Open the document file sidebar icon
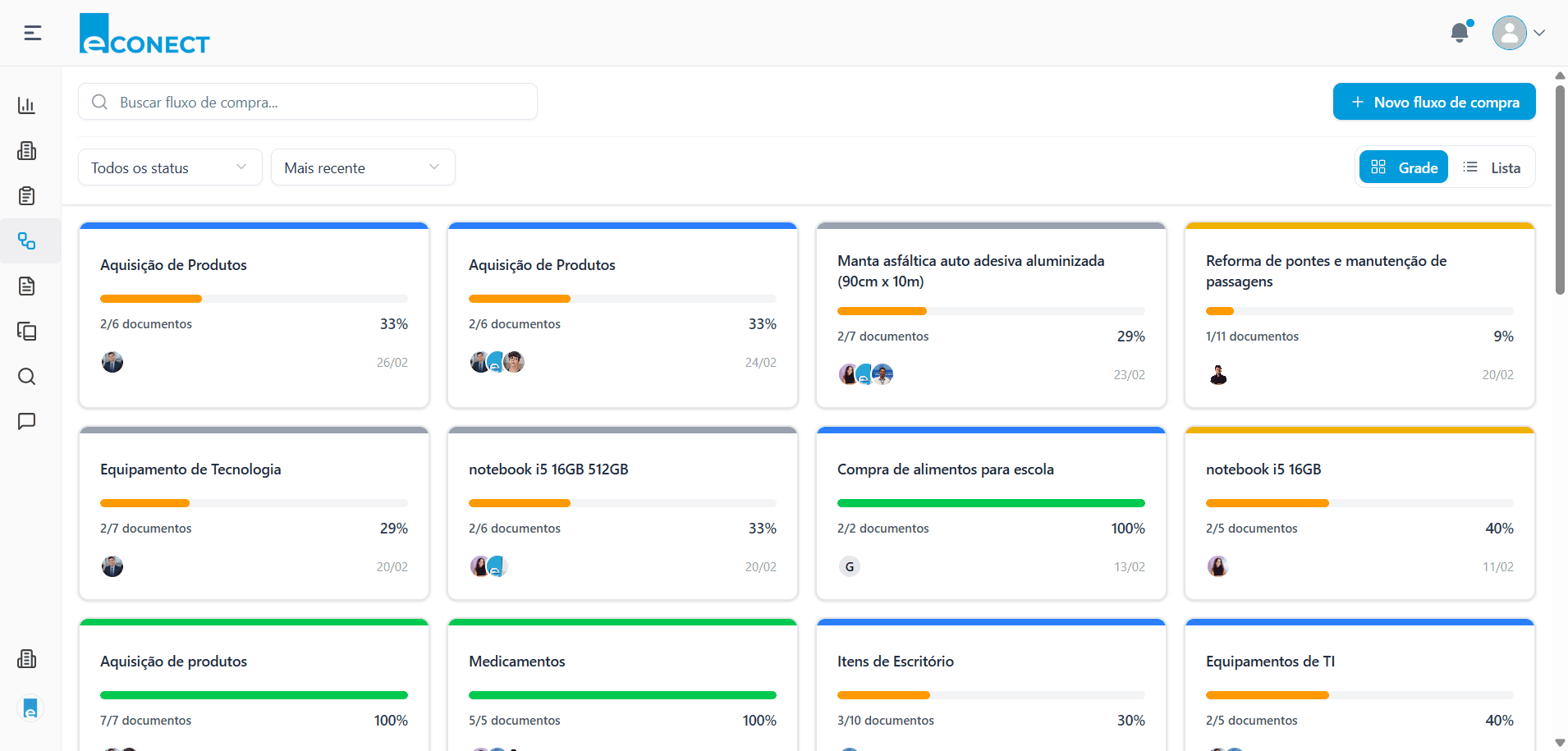 click(27, 286)
